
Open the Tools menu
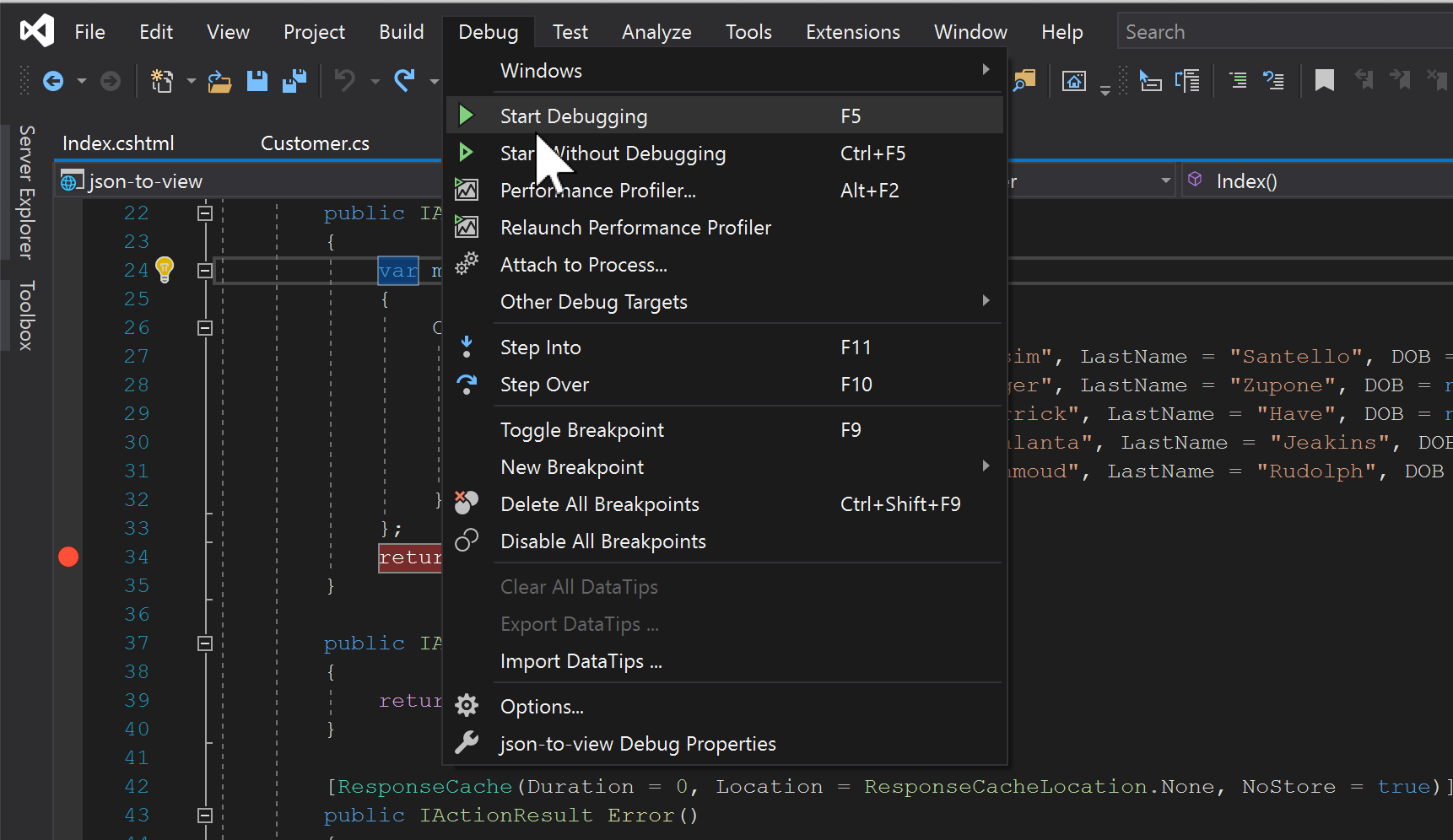pyautogui.click(x=748, y=31)
